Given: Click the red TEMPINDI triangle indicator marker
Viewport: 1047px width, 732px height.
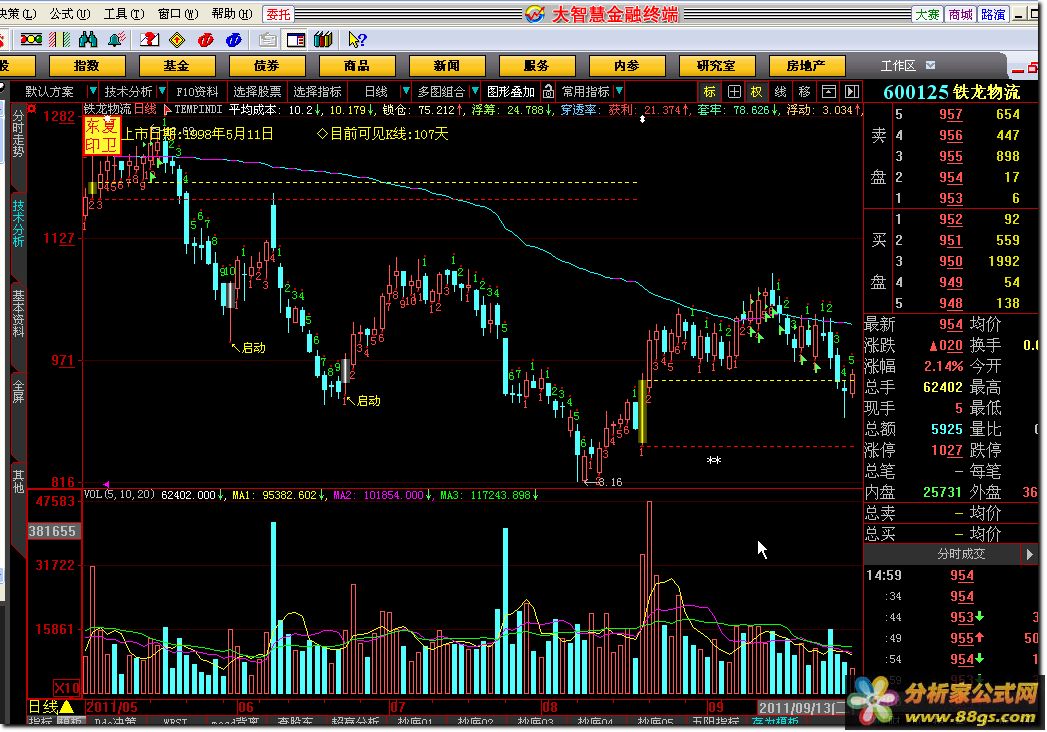Looking at the screenshot, I should tap(167, 110).
